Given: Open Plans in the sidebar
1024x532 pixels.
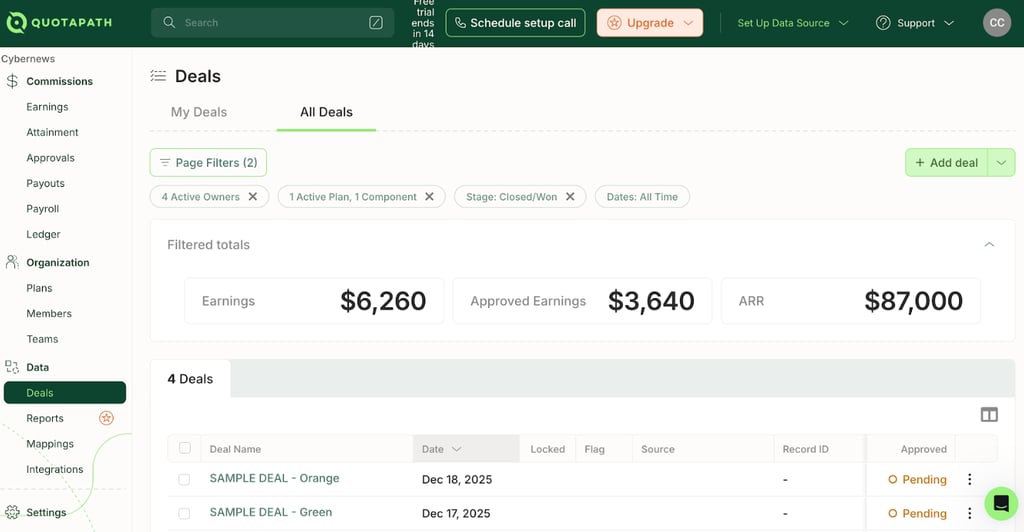Looking at the screenshot, I should tap(39, 288).
